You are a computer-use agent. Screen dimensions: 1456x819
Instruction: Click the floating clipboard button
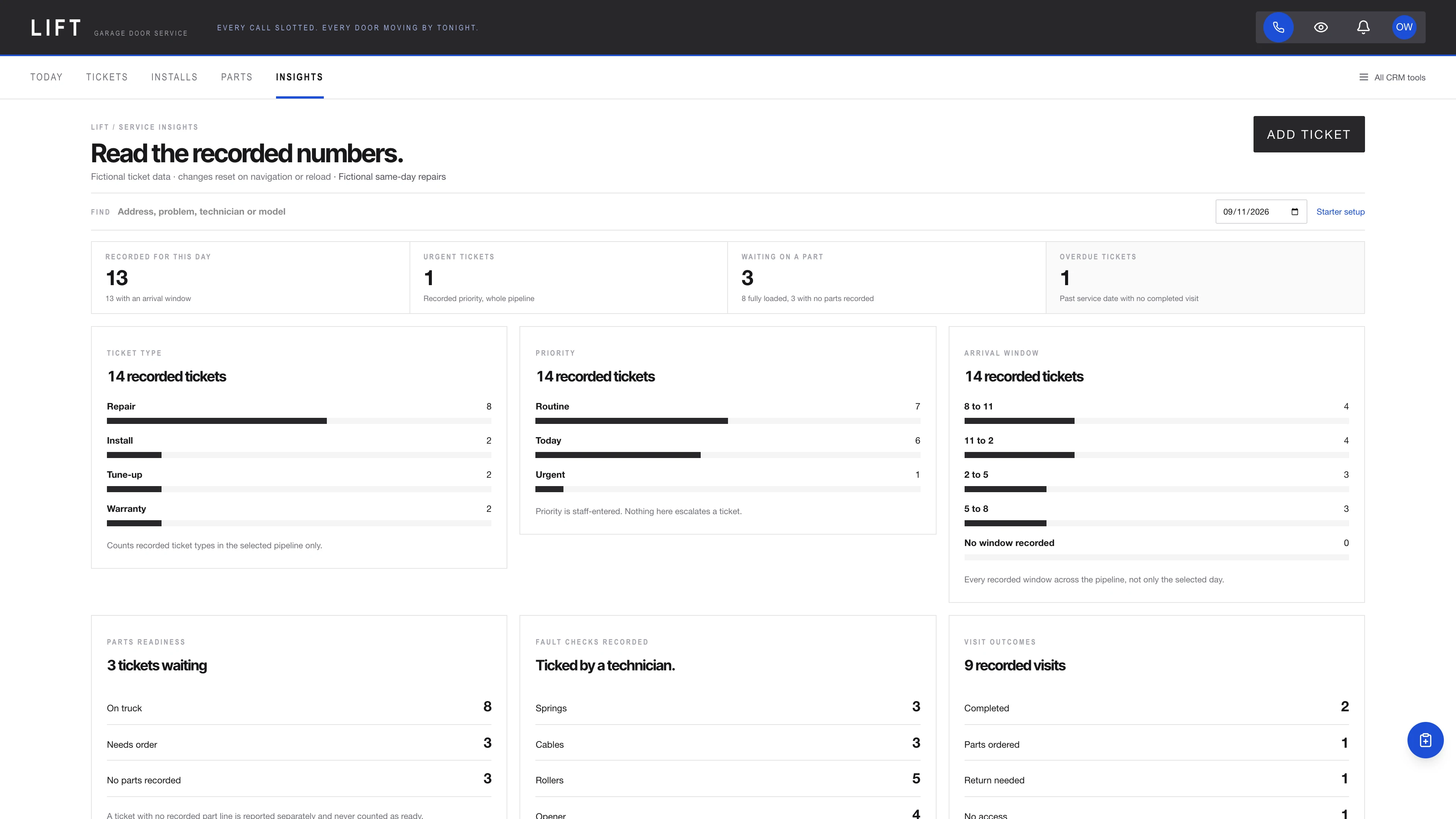[1425, 740]
